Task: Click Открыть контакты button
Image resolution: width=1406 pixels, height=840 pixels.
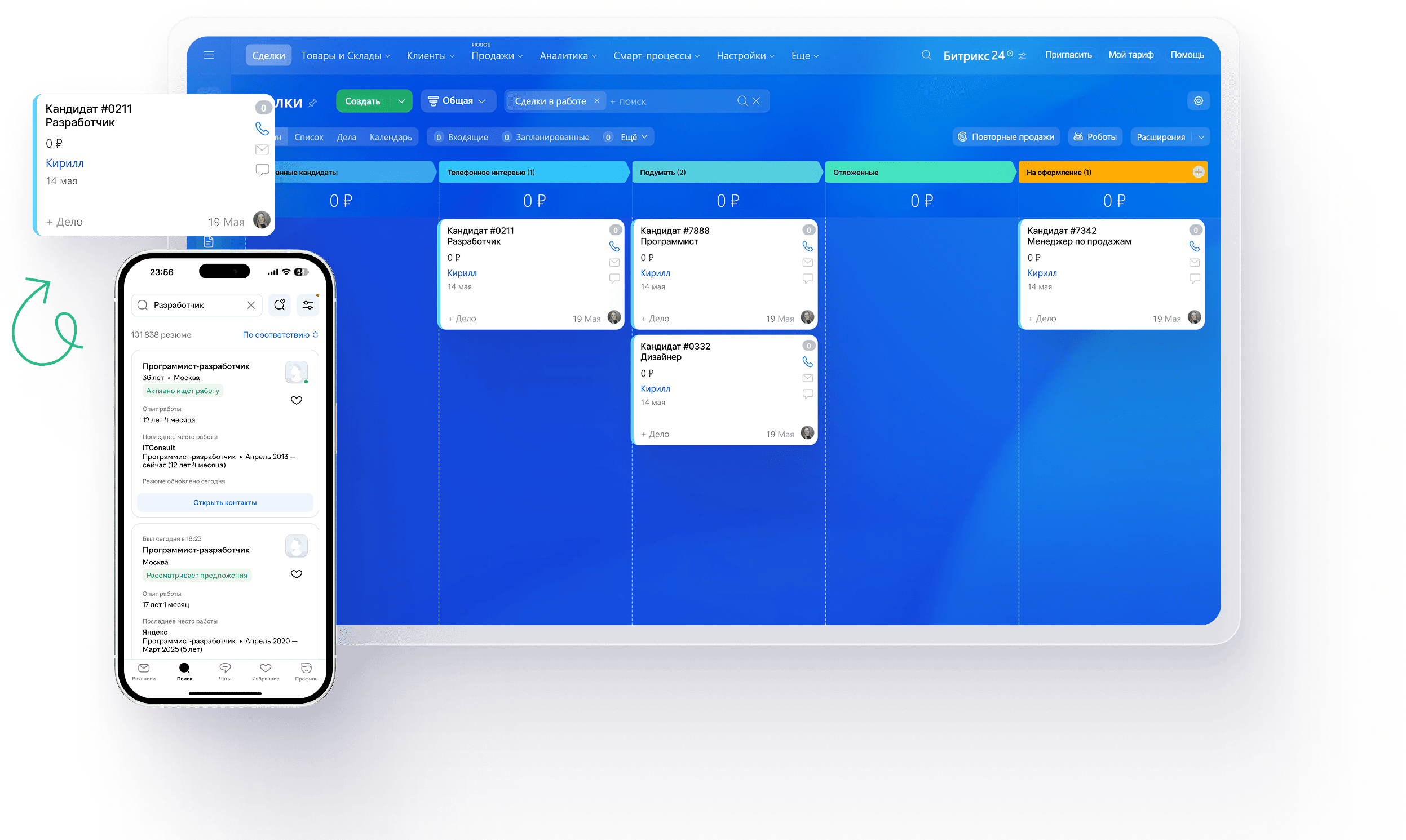Action: click(x=225, y=503)
